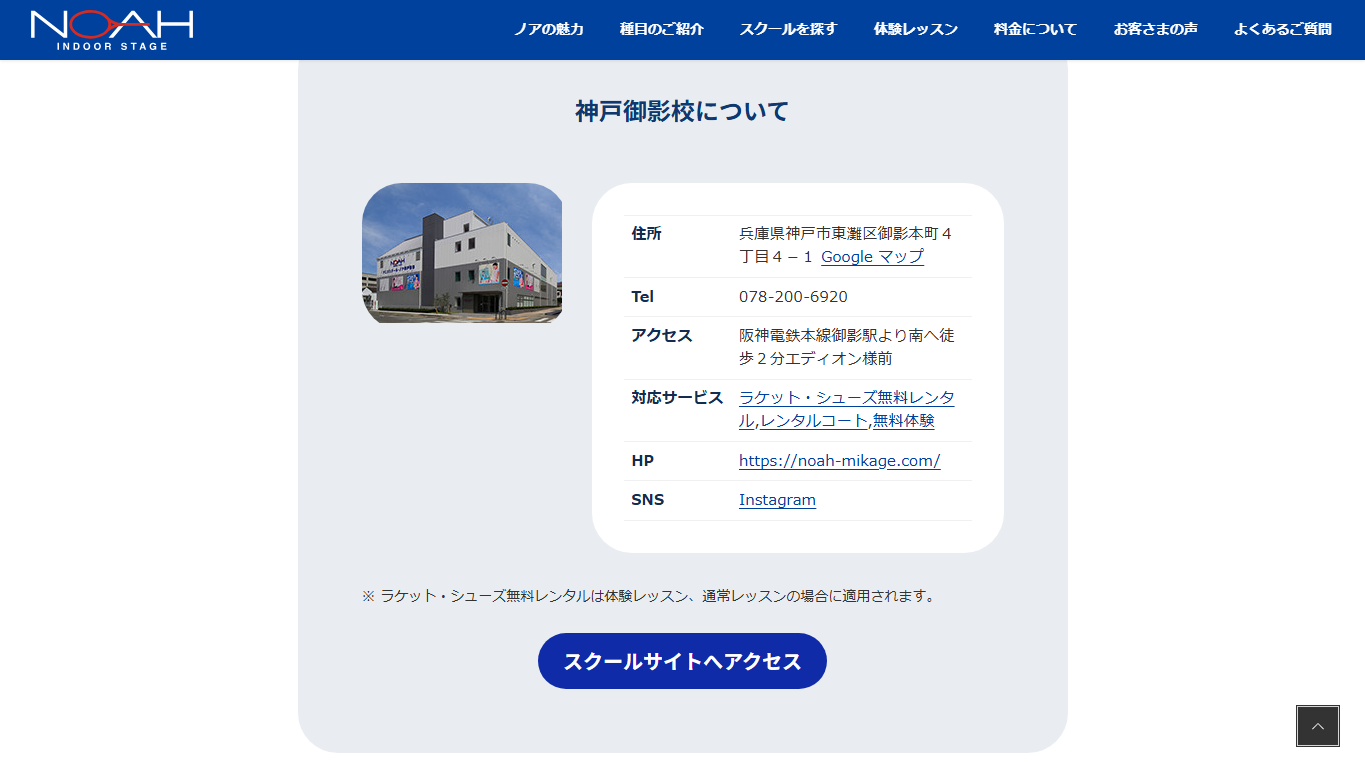
Task: Open the ノアの魅力 menu item
Action: tap(549, 29)
